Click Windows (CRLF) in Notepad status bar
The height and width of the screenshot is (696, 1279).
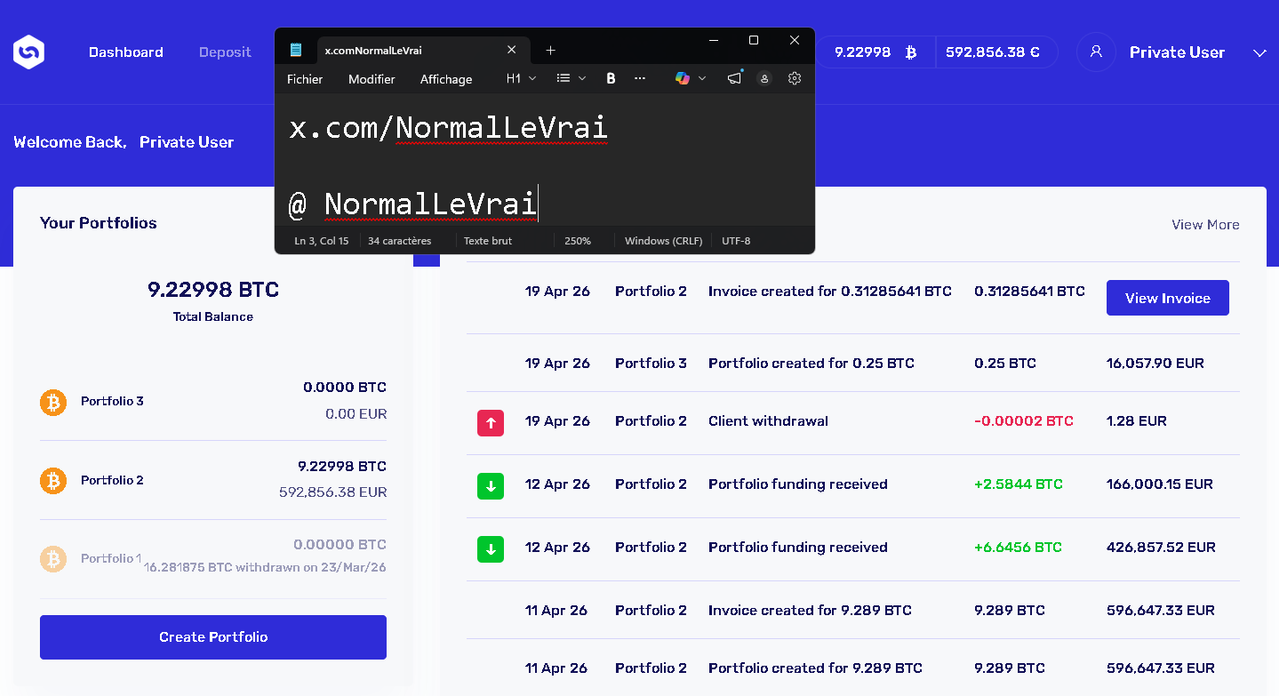click(663, 241)
